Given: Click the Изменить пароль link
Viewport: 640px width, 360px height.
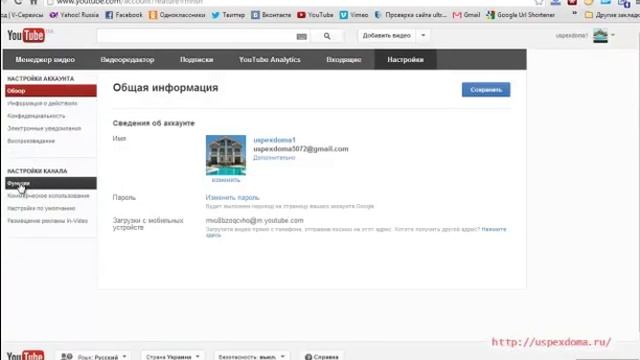Looking at the screenshot, I should tap(232, 198).
